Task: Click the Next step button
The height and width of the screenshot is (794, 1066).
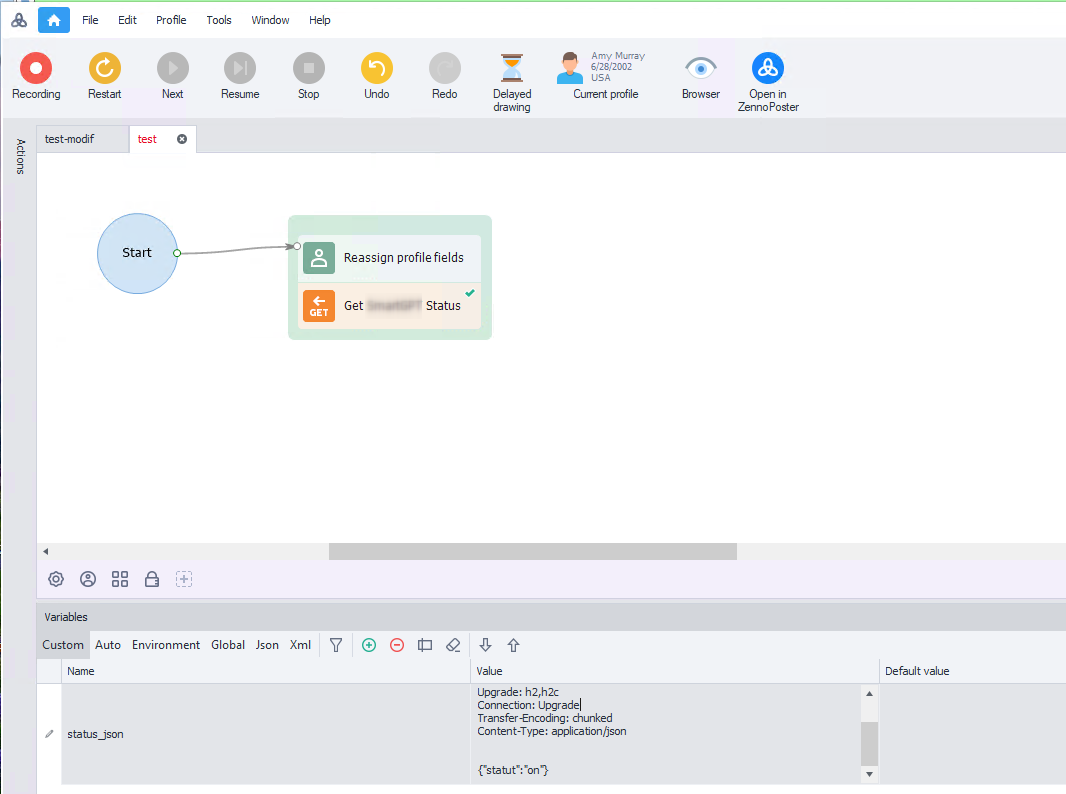Action: (x=173, y=76)
